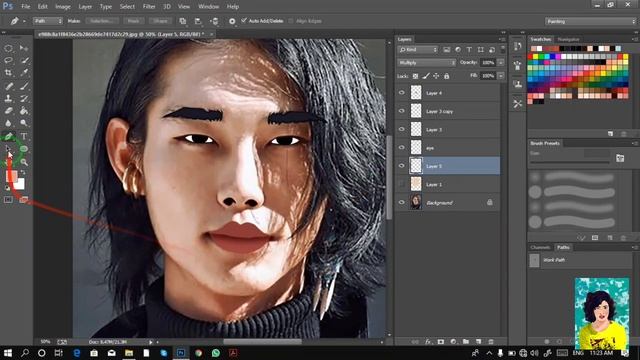The width and height of the screenshot is (640, 360).
Task: Select the Type tool
Action: click(24, 136)
